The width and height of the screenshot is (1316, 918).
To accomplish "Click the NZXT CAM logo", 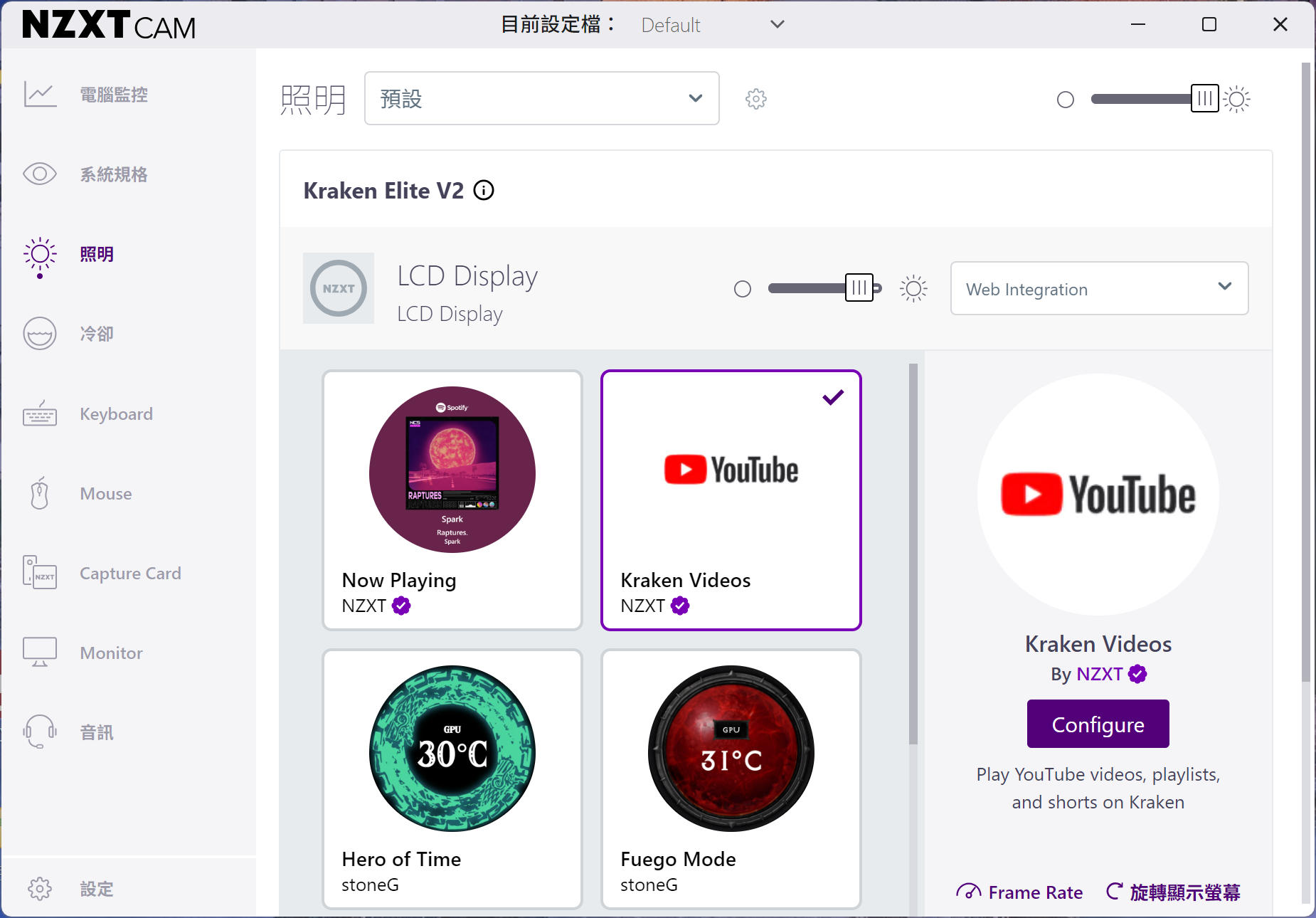I will 109,25.
